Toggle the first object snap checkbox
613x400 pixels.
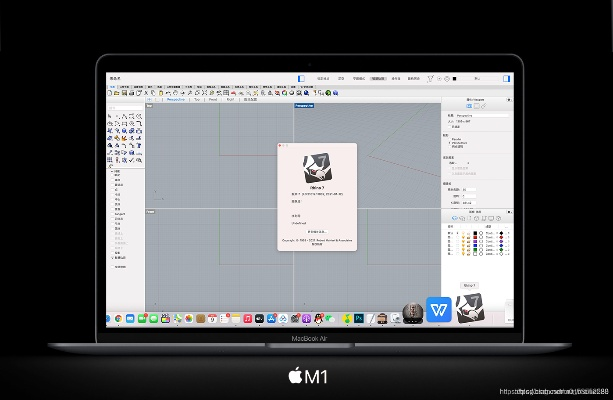tap(112, 172)
